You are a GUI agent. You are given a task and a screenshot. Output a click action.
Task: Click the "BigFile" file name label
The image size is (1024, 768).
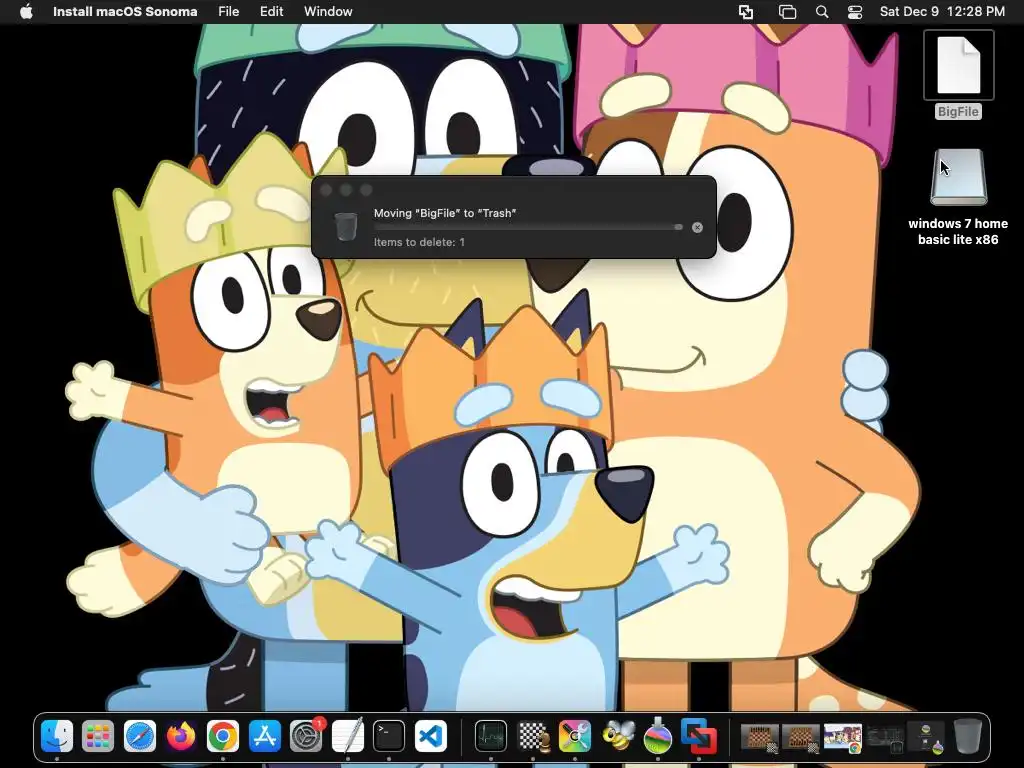point(958,112)
